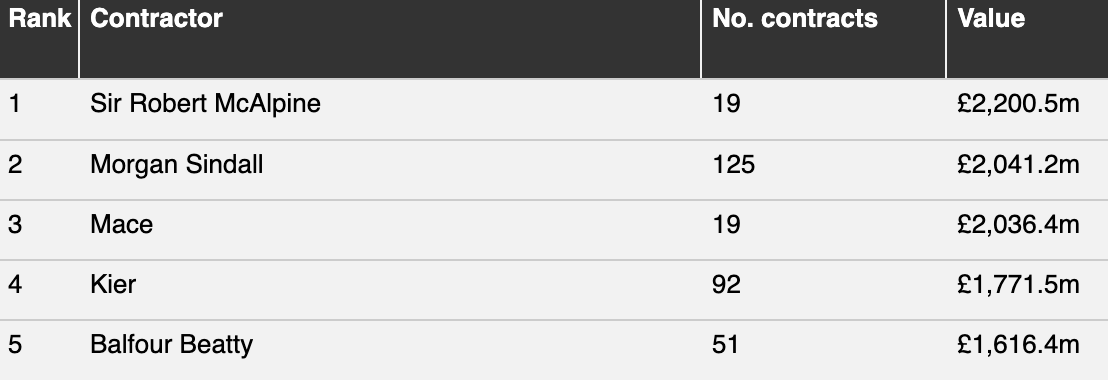Select the Balfour Beatty contractor cell
This screenshot has width=1108, height=380.
[x=171, y=345]
